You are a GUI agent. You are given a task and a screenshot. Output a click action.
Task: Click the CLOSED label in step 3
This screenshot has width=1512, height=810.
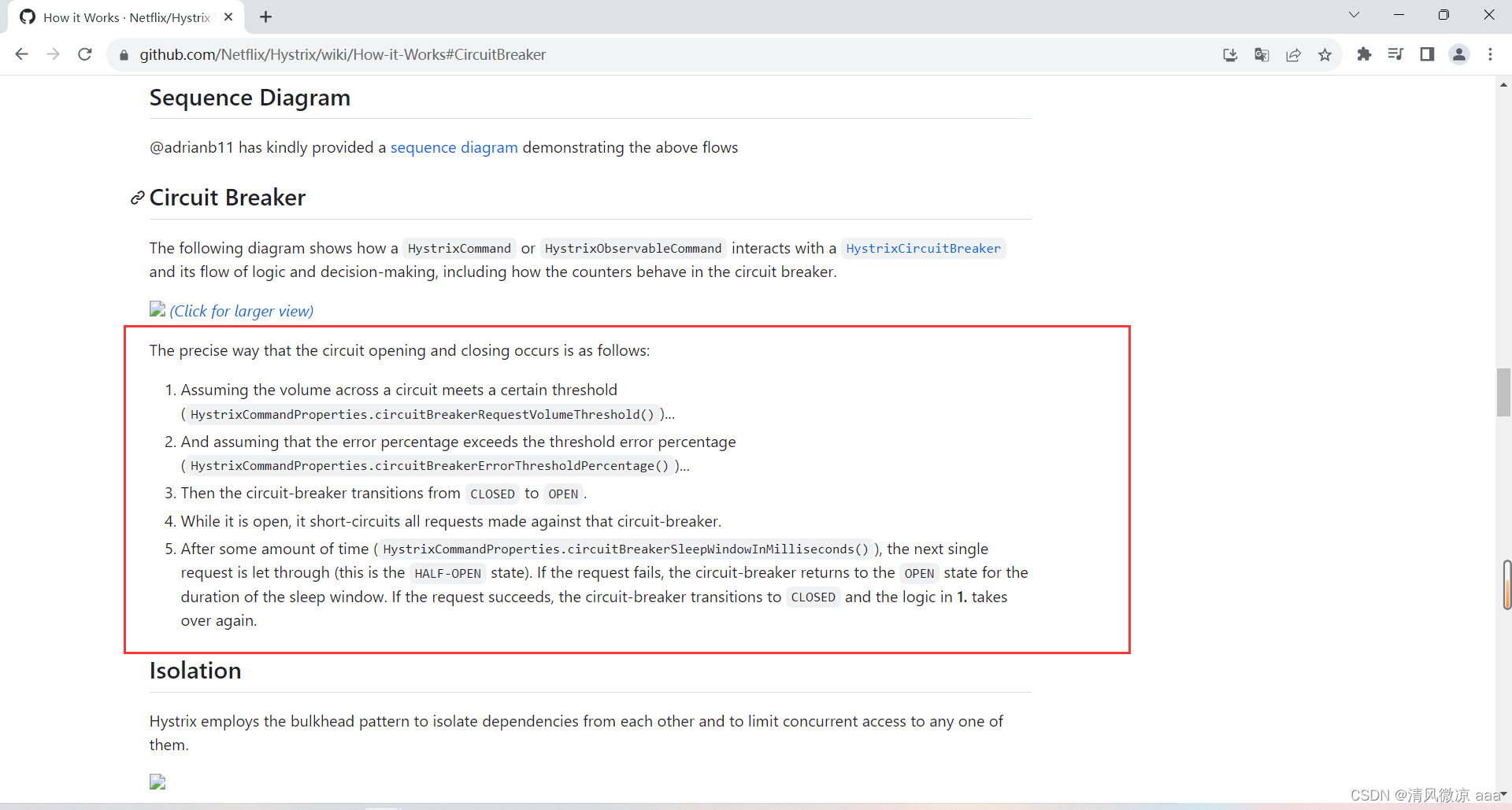click(x=492, y=494)
